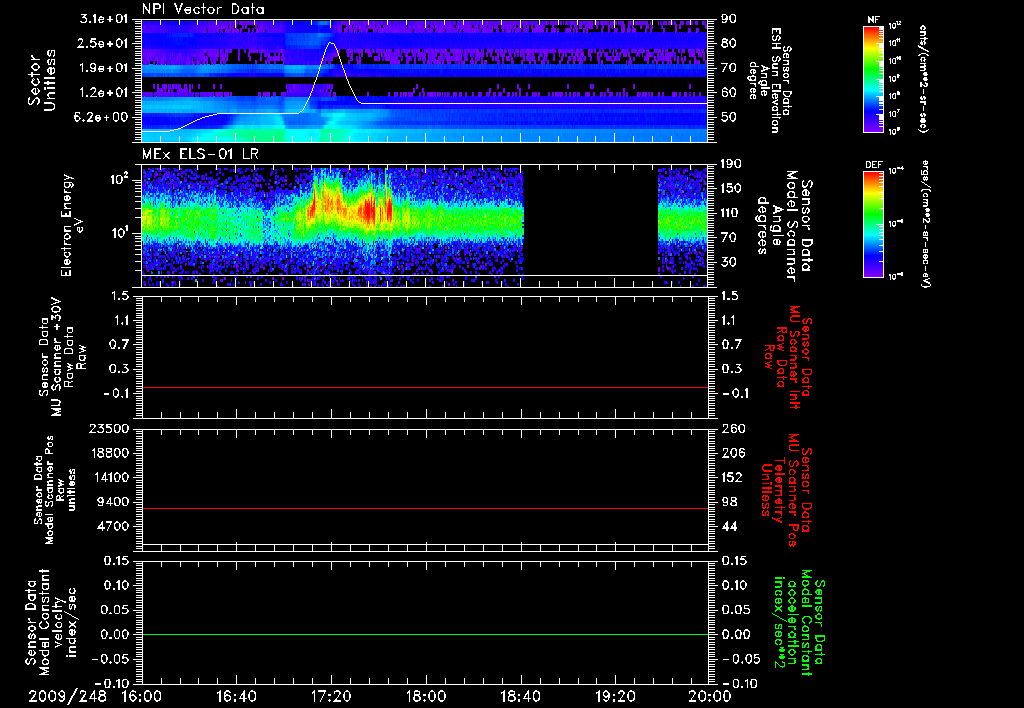Click the 190 scanner angle tick
This screenshot has width=1024, height=708.
tap(731, 164)
